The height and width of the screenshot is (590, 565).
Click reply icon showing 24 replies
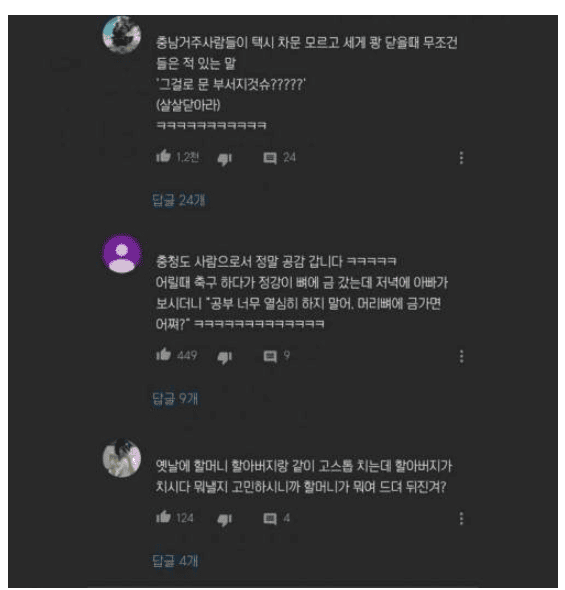click(270, 158)
